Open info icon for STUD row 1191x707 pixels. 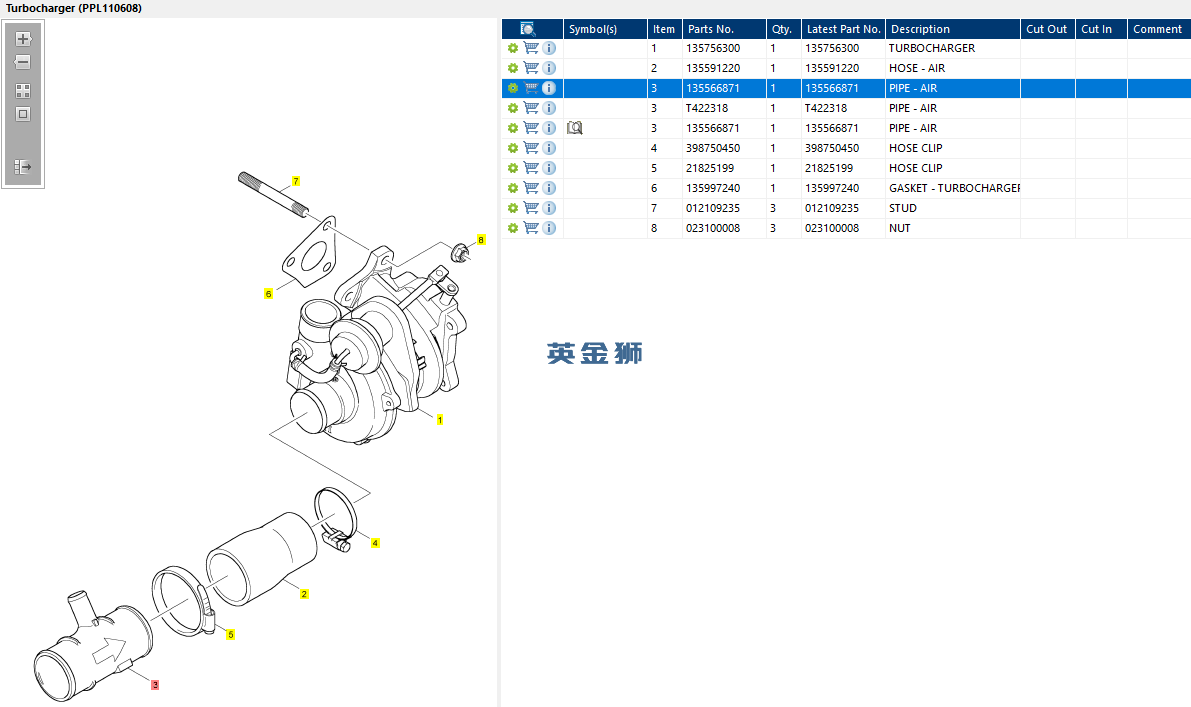point(549,208)
